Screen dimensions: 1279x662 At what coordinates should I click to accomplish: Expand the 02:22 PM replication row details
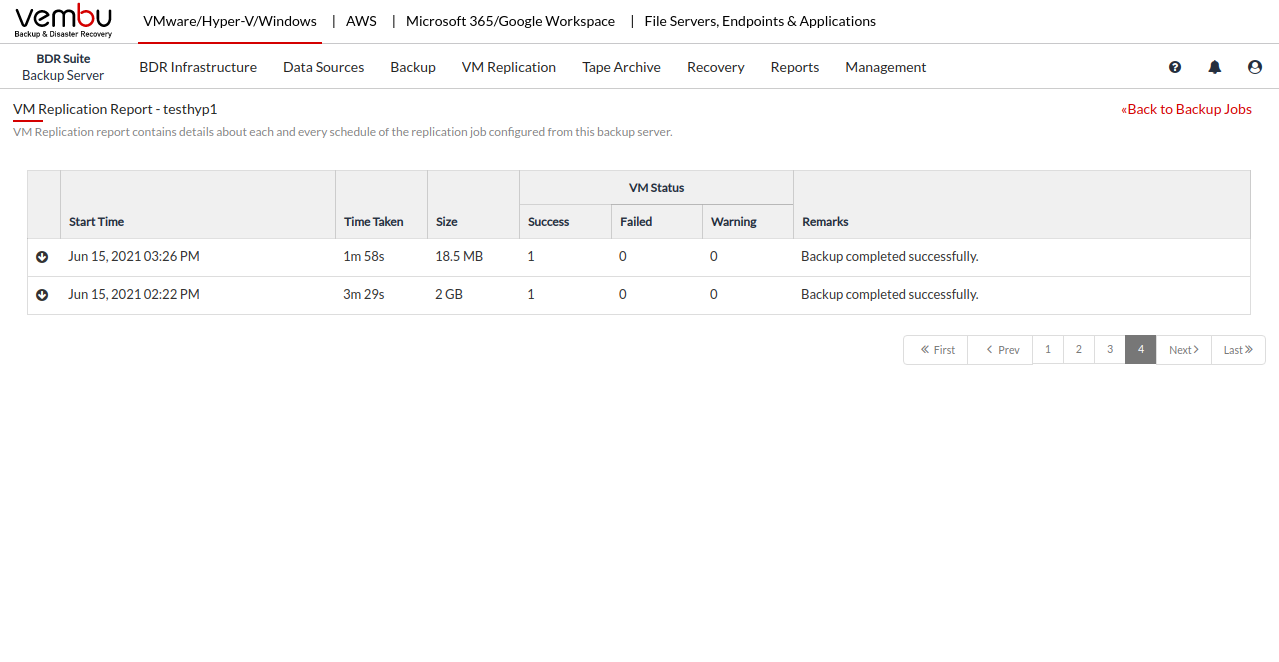tap(42, 295)
